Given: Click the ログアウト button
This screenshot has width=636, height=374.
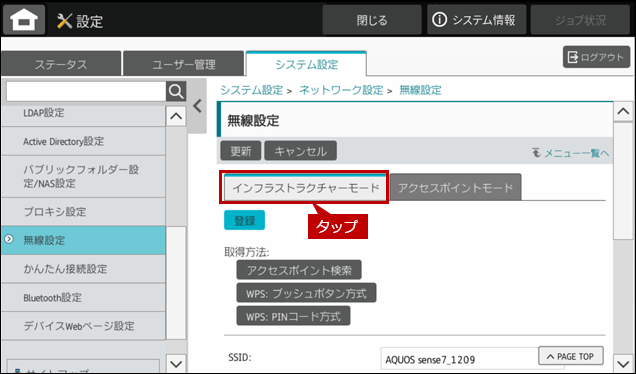Looking at the screenshot, I should click(x=596, y=57).
